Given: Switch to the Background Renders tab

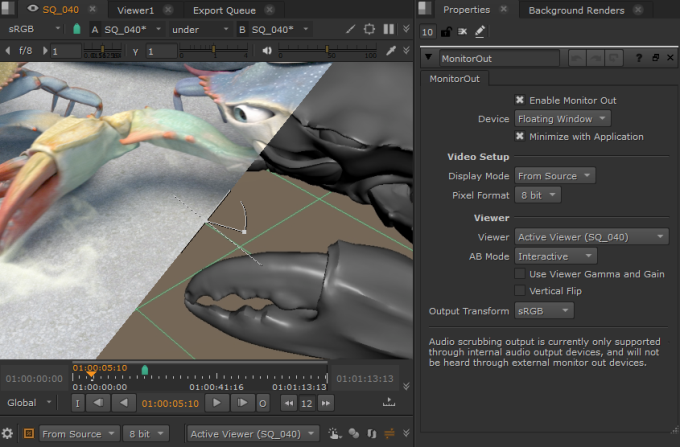Looking at the screenshot, I should pyautogui.click(x=576, y=10).
